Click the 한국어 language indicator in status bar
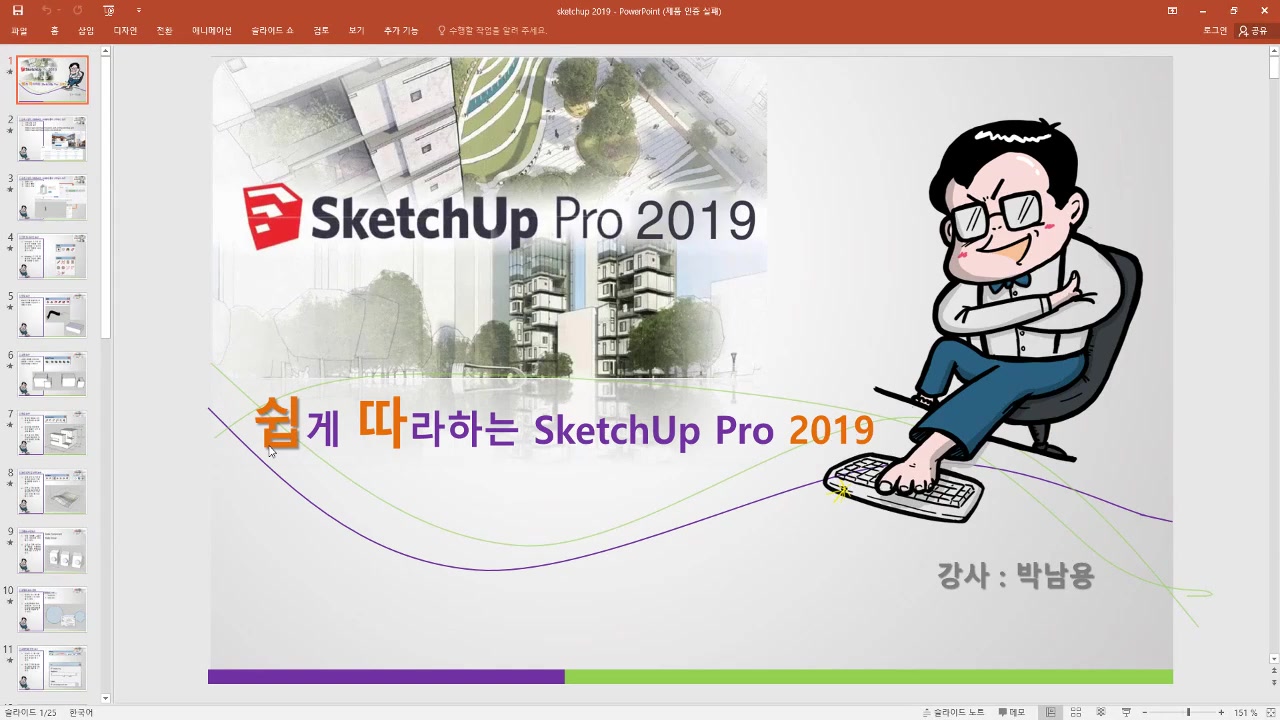Viewport: 1280px width, 720px height. point(81,713)
